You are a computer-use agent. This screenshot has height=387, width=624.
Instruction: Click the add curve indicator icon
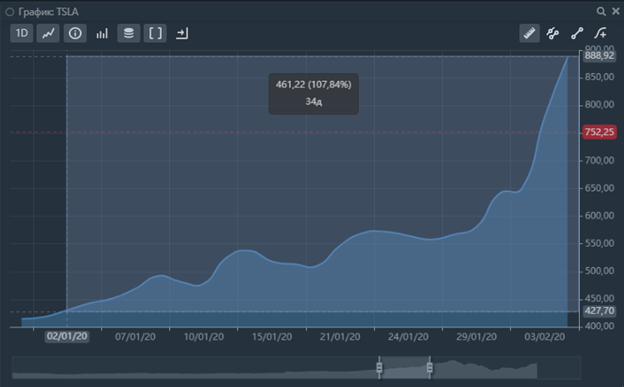(601, 33)
